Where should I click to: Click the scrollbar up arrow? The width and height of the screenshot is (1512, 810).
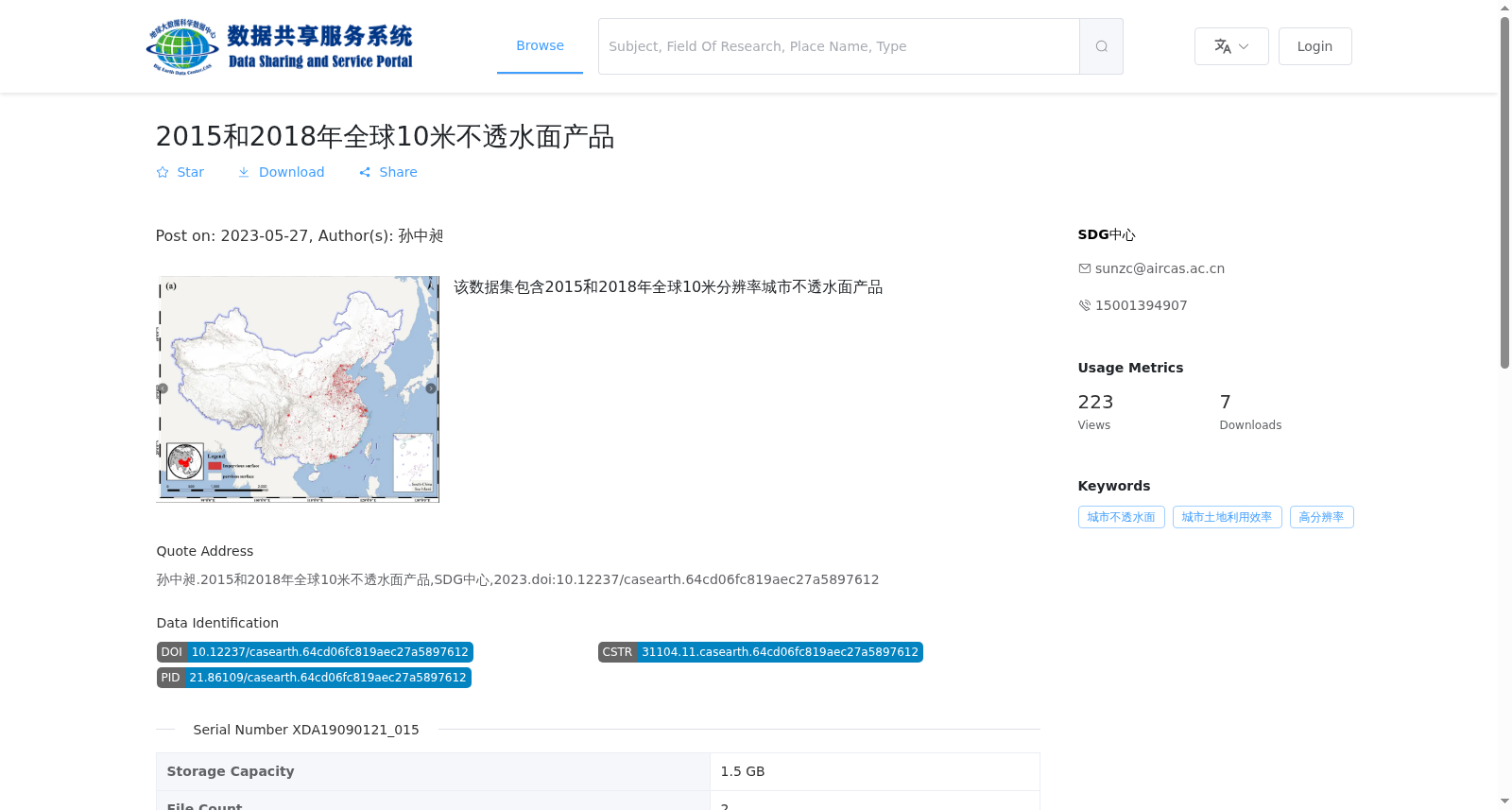tap(1505, 8)
